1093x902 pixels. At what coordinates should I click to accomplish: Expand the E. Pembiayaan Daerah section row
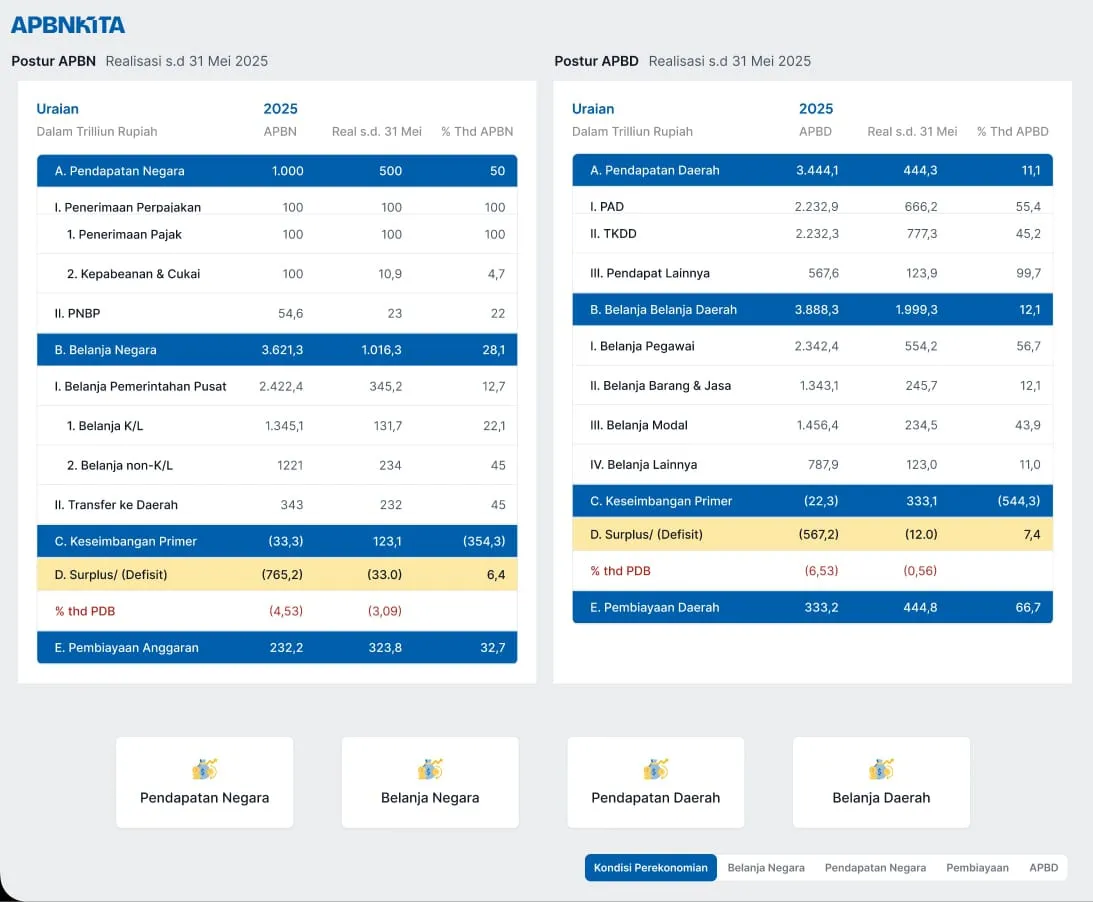tap(812, 607)
